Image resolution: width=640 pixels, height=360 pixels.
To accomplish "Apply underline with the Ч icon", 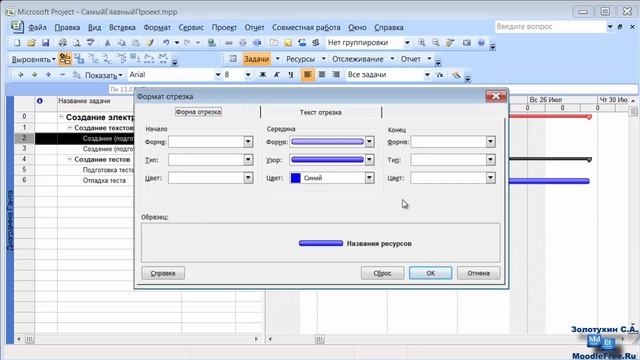I will coord(291,75).
